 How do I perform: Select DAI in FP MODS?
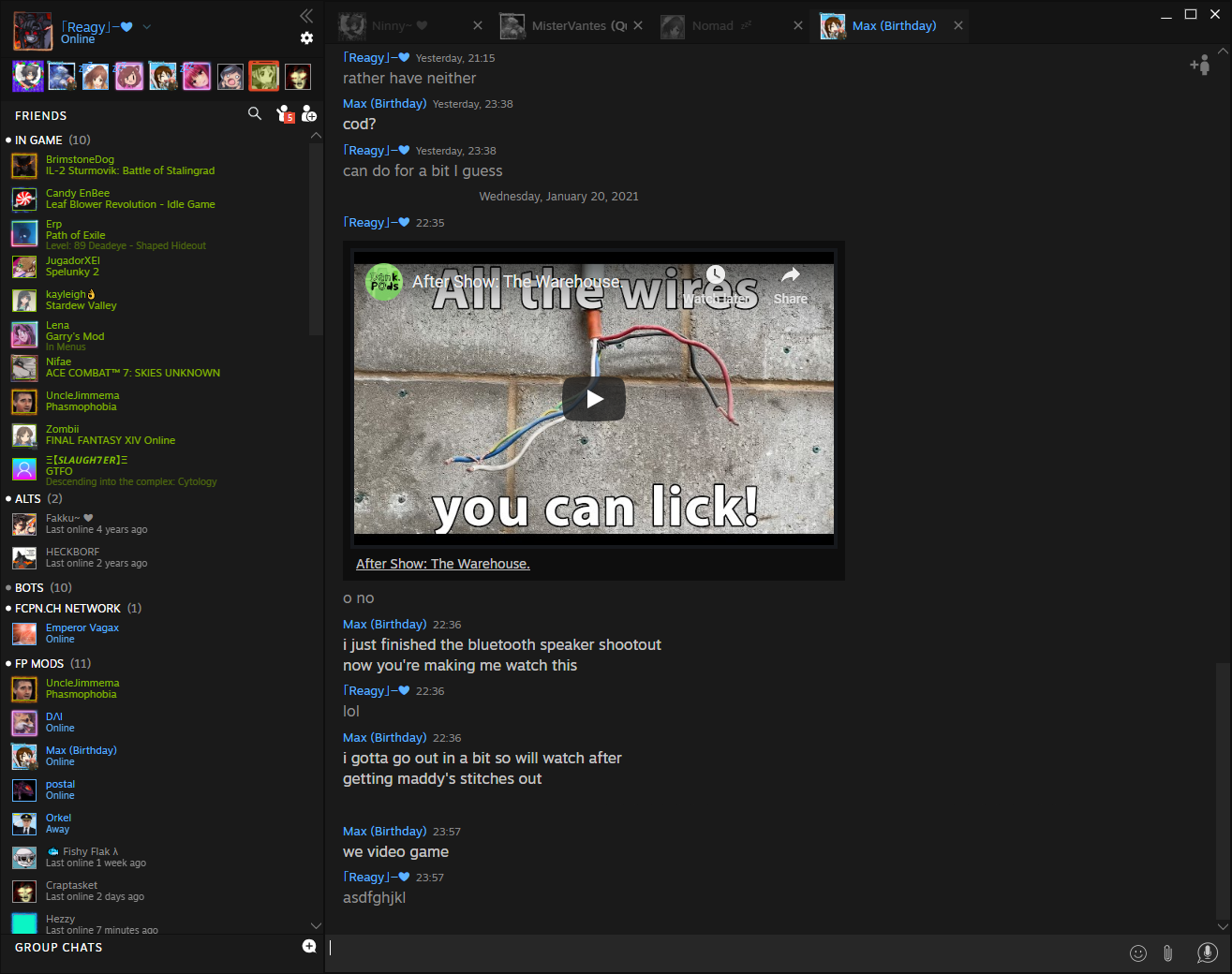click(159, 723)
